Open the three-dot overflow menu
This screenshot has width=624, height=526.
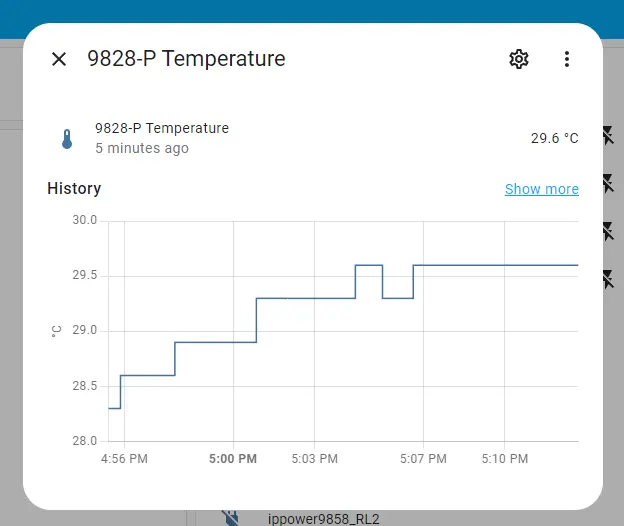pyautogui.click(x=567, y=59)
